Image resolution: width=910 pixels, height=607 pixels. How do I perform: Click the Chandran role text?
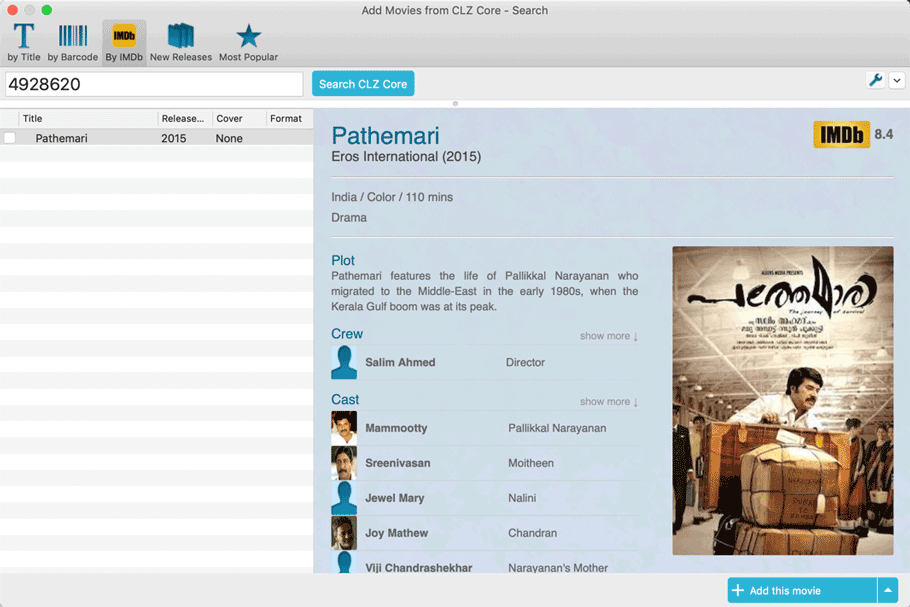pyautogui.click(x=532, y=533)
